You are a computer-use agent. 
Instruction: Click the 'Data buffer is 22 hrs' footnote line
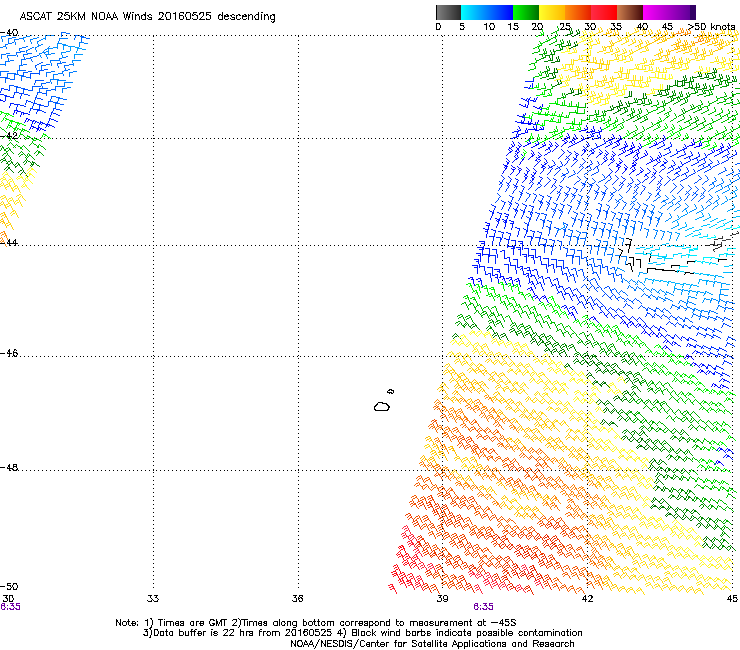coord(362,633)
